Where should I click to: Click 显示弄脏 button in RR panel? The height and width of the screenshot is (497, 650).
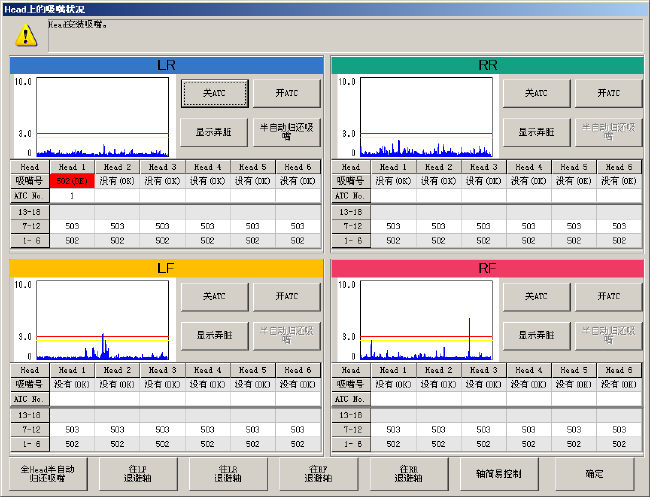click(537, 132)
